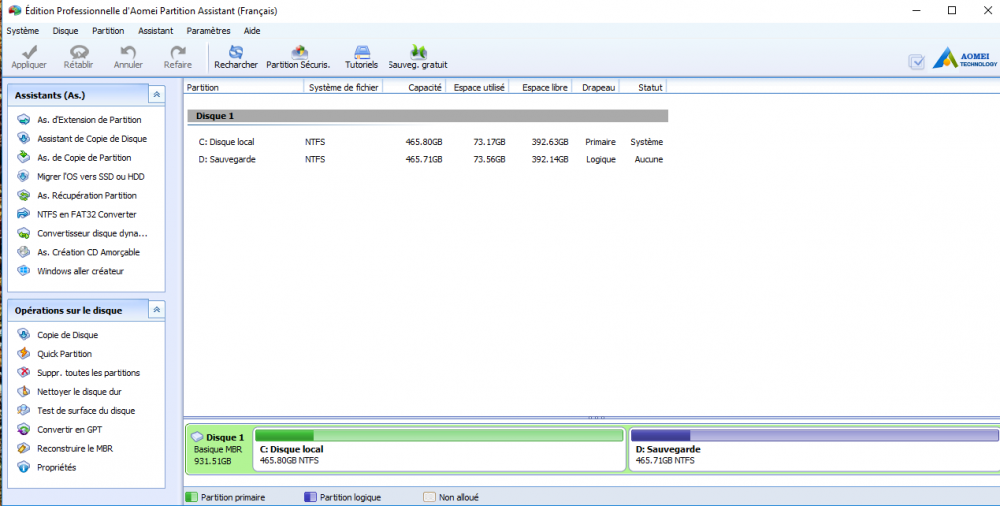This screenshot has width=1000, height=506.
Task: Sort by Espace utilisé column header
Action: [x=478, y=87]
